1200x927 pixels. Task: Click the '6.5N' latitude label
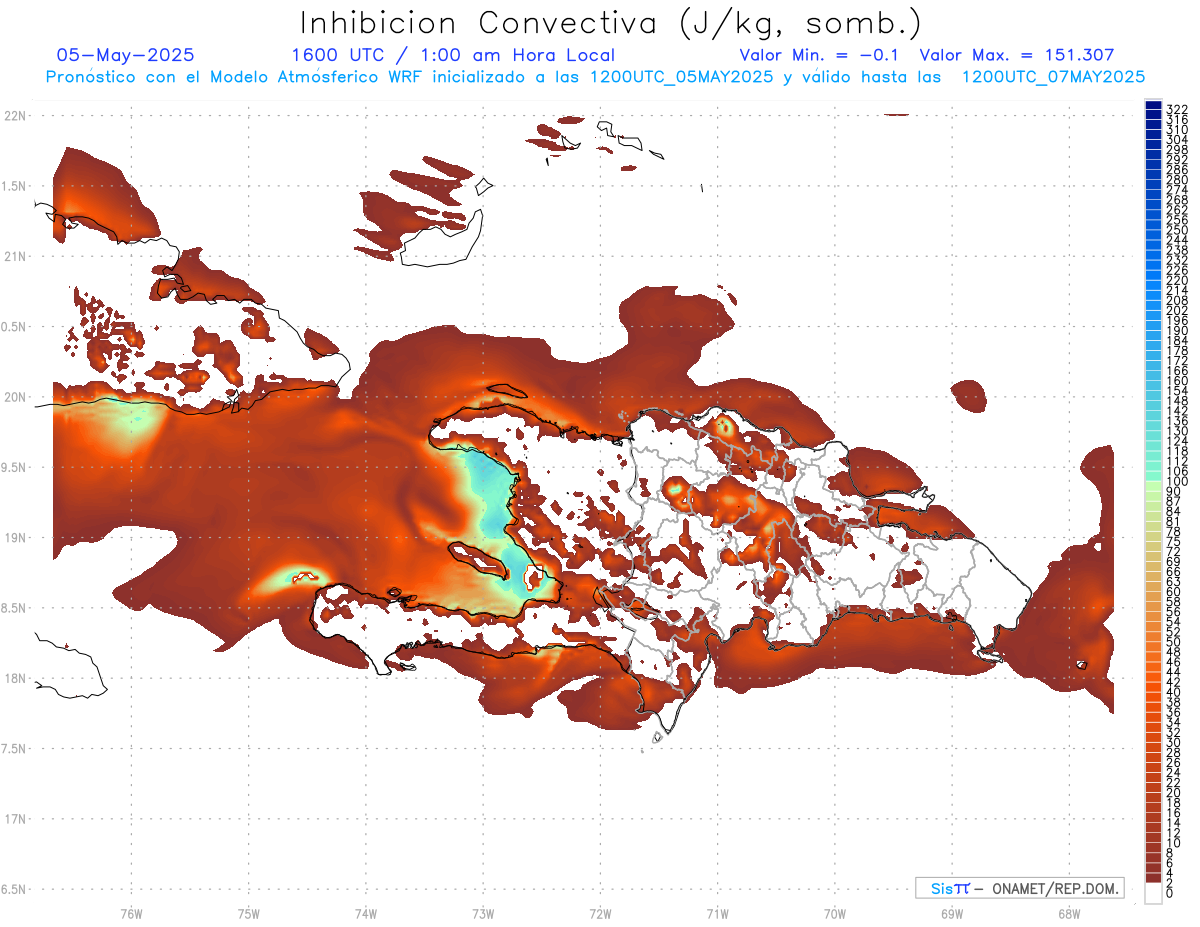(15, 889)
